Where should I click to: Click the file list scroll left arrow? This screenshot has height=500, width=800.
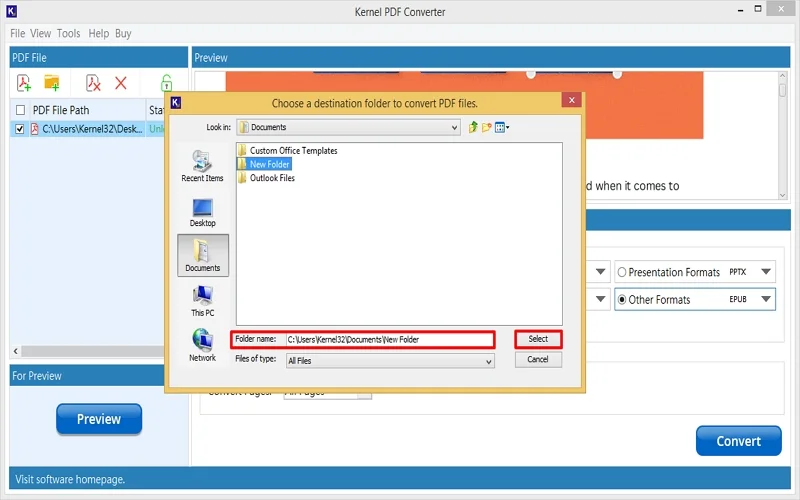pyautogui.click(x=15, y=351)
